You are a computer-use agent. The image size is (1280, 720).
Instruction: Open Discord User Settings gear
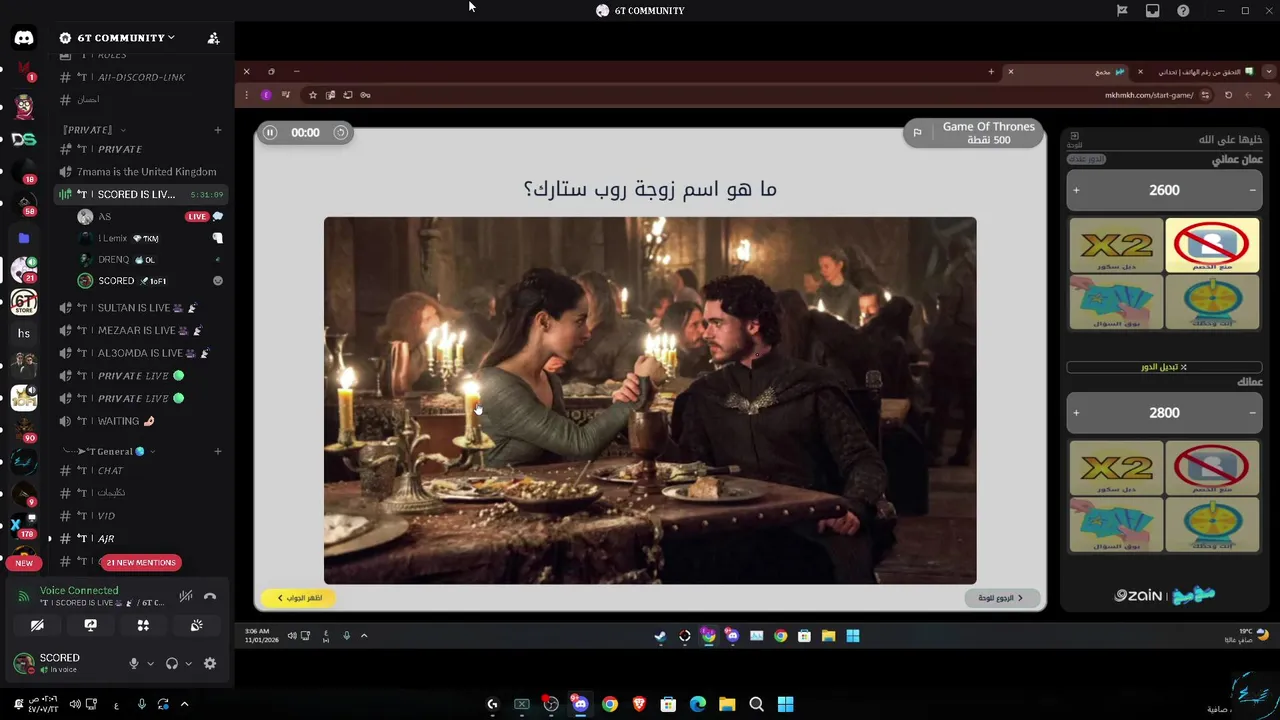click(210, 663)
